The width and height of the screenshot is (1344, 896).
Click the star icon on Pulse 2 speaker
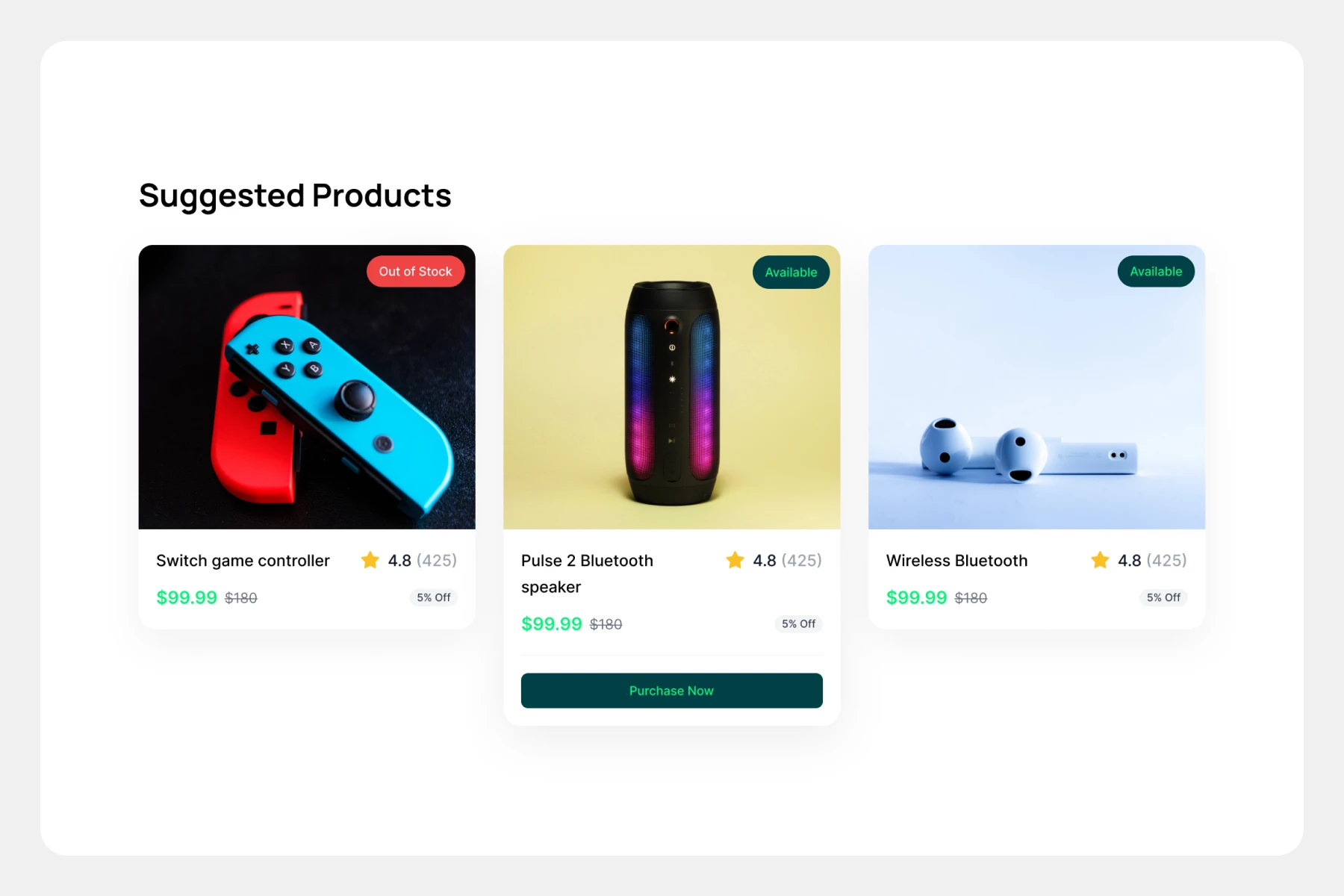(735, 560)
